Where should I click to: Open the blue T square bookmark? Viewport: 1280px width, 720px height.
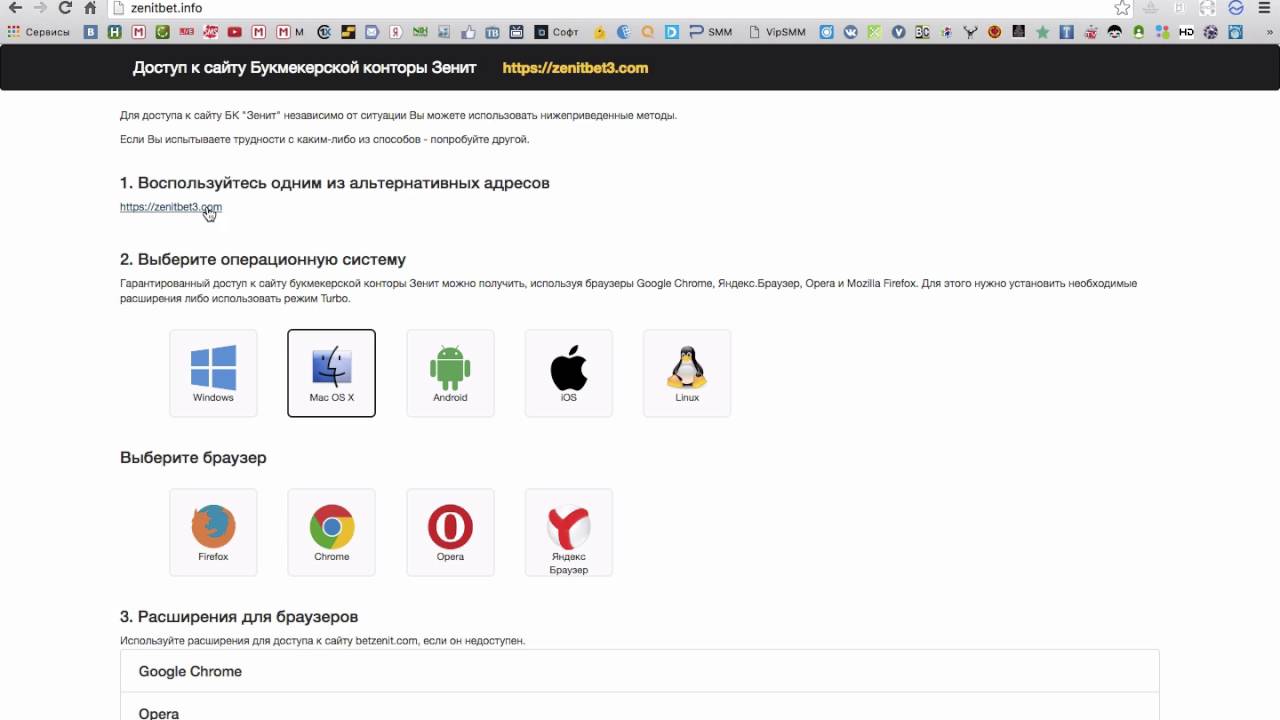point(1066,32)
